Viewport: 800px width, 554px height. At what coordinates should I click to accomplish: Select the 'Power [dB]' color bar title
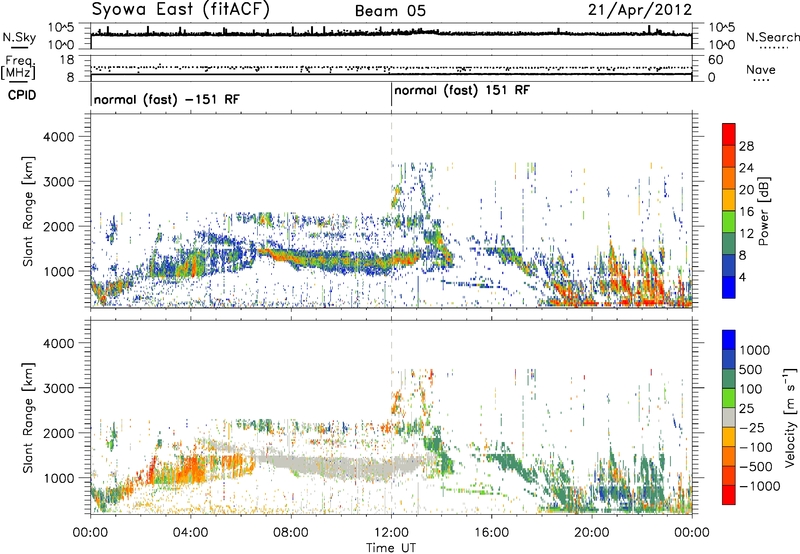pos(764,211)
